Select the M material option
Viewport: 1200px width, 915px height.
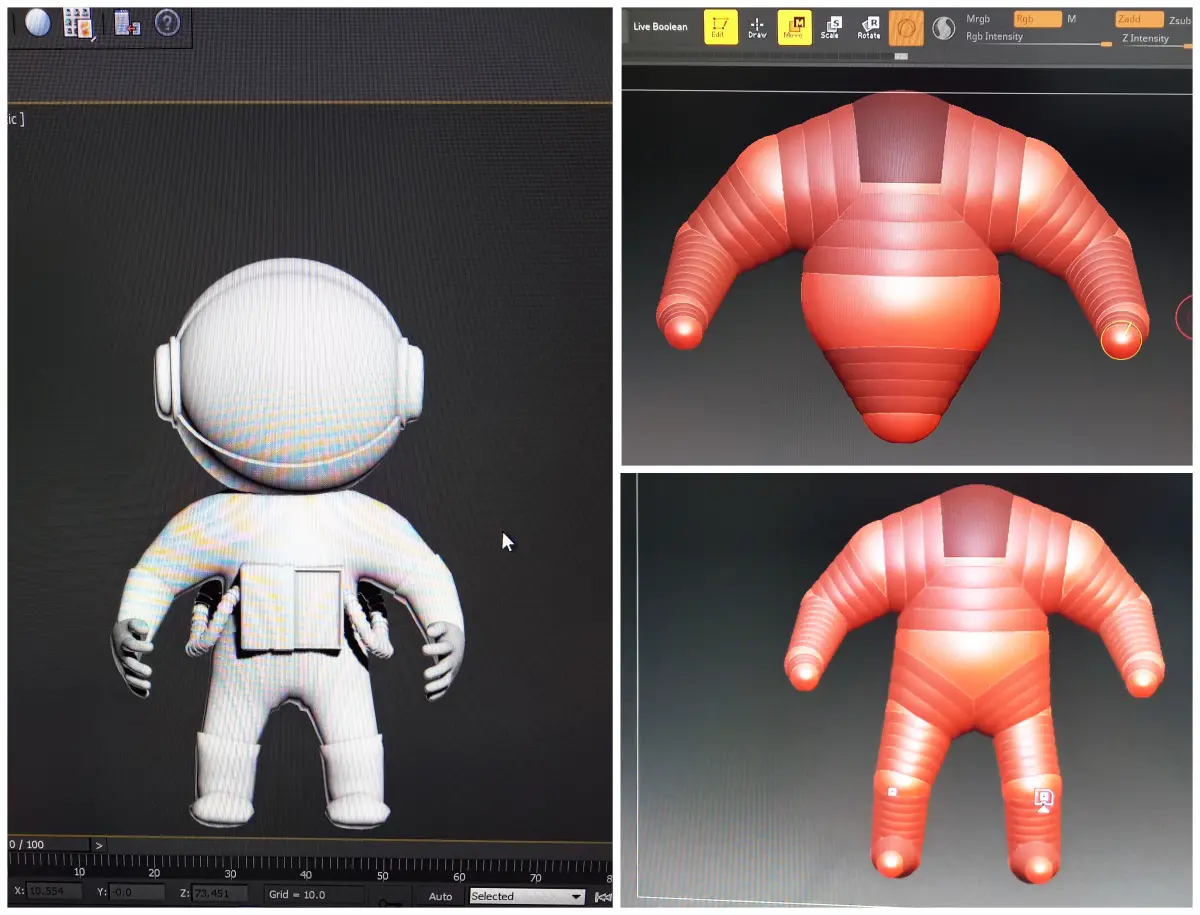[x=1071, y=19]
